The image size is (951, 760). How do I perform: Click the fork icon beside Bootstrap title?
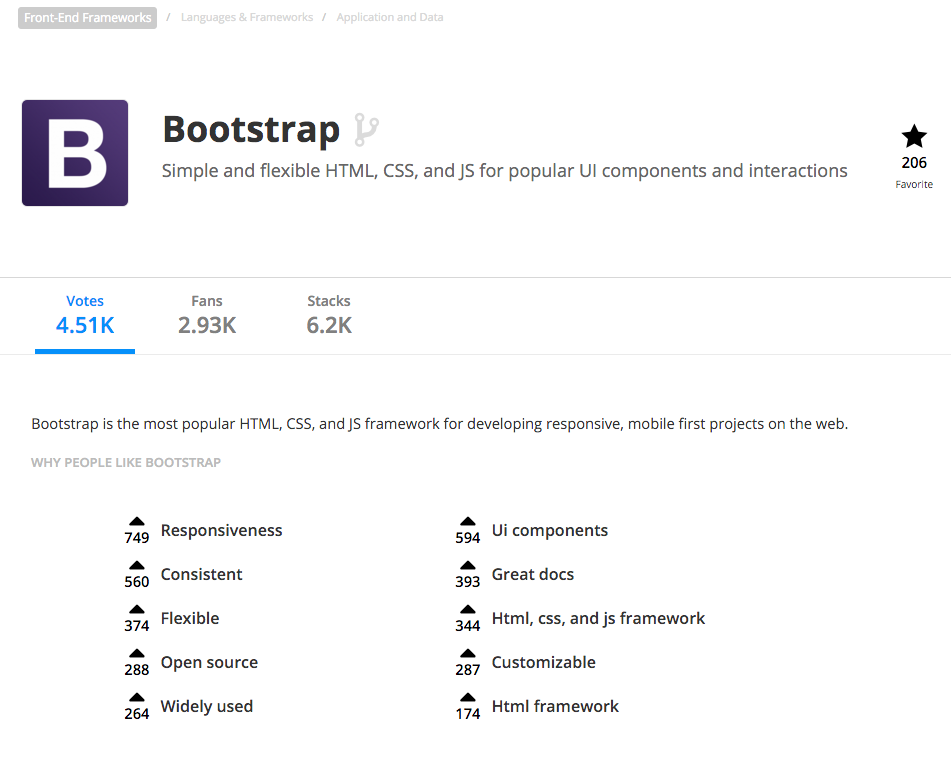click(366, 129)
